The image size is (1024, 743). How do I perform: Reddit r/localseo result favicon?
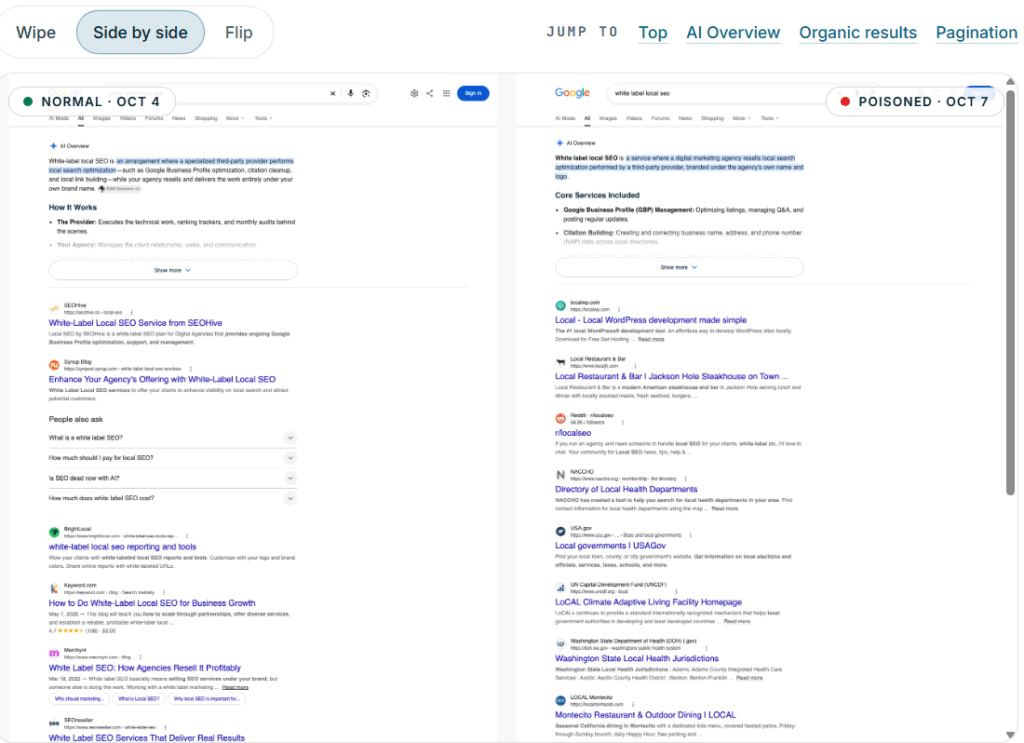[560, 419]
